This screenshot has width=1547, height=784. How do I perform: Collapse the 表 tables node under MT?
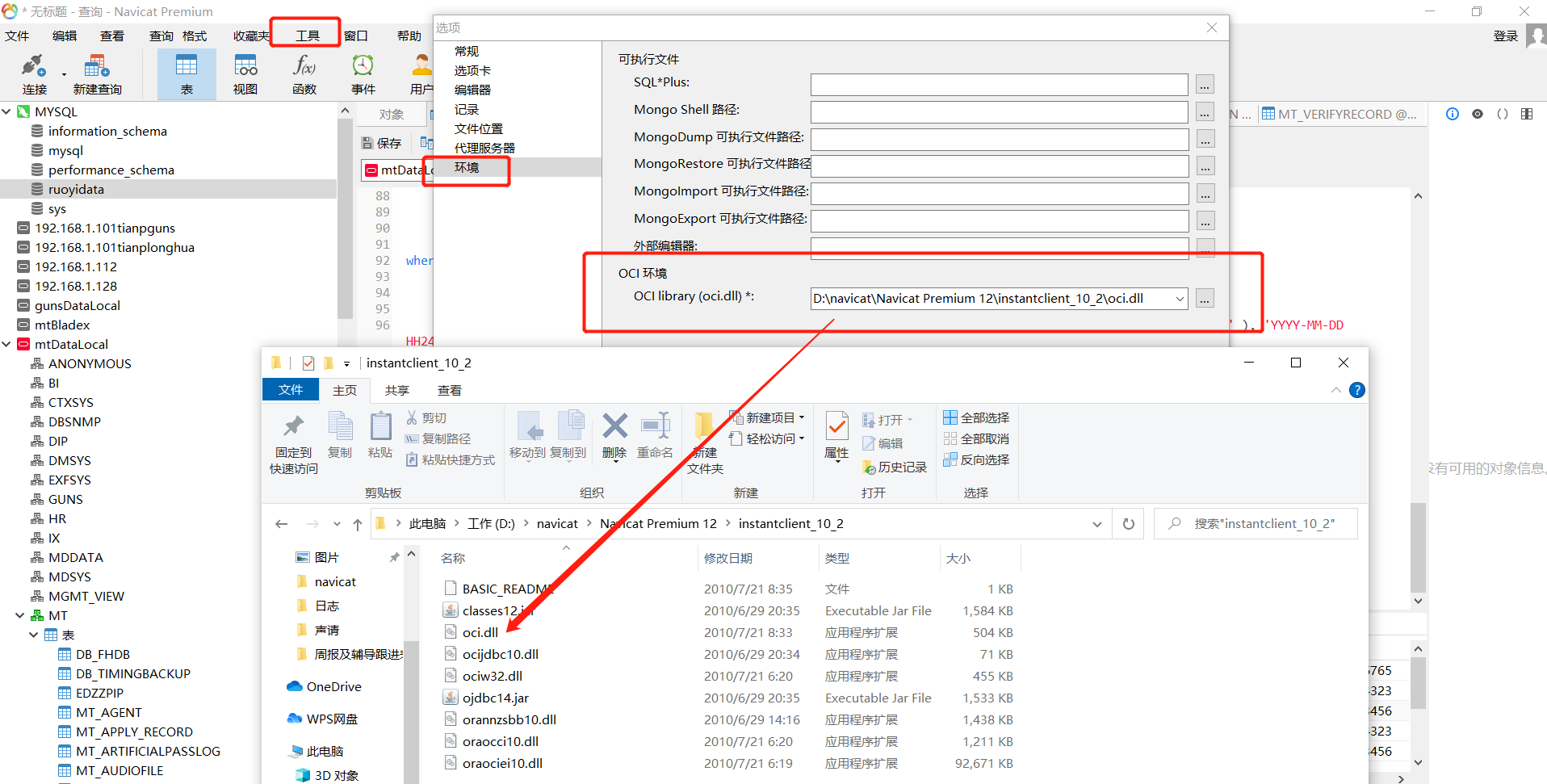(x=34, y=635)
